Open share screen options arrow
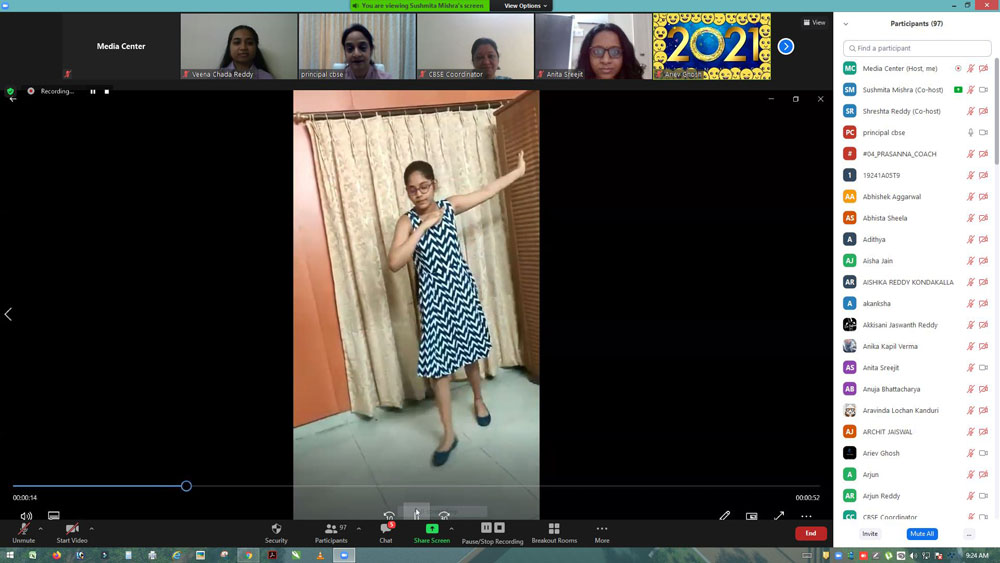The width and height of the screenshot is (1000, 563). (452, 529)
